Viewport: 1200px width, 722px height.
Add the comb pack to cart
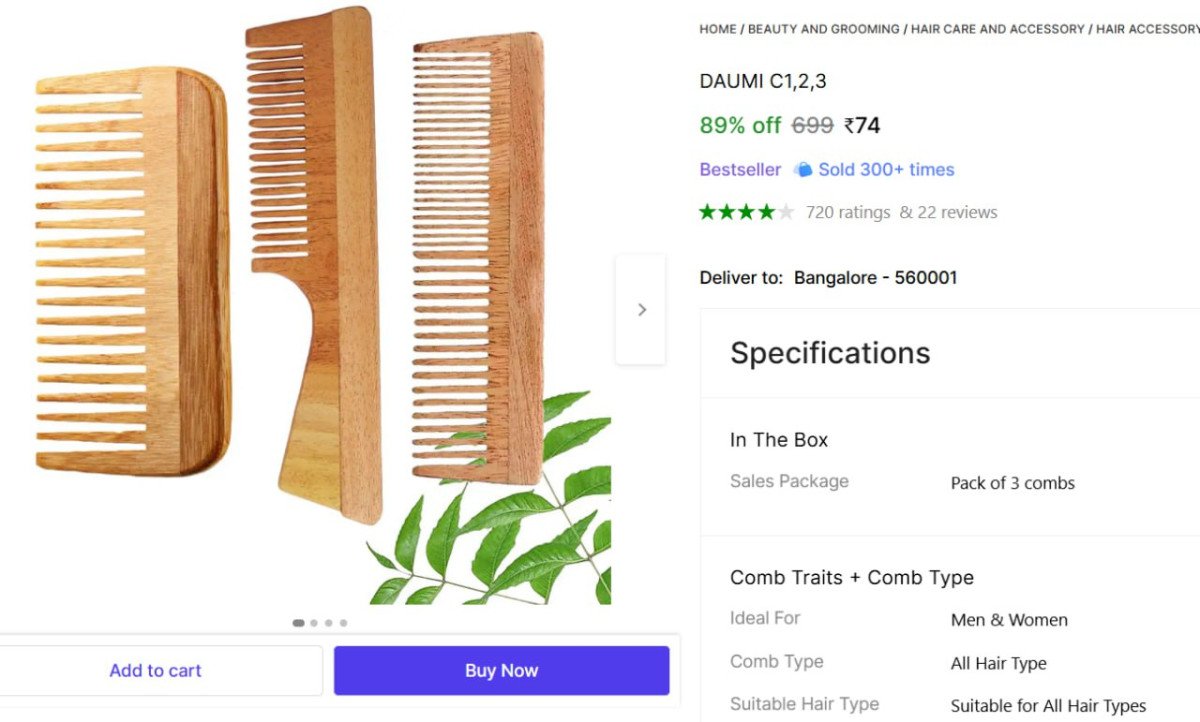tap(156, 670)
